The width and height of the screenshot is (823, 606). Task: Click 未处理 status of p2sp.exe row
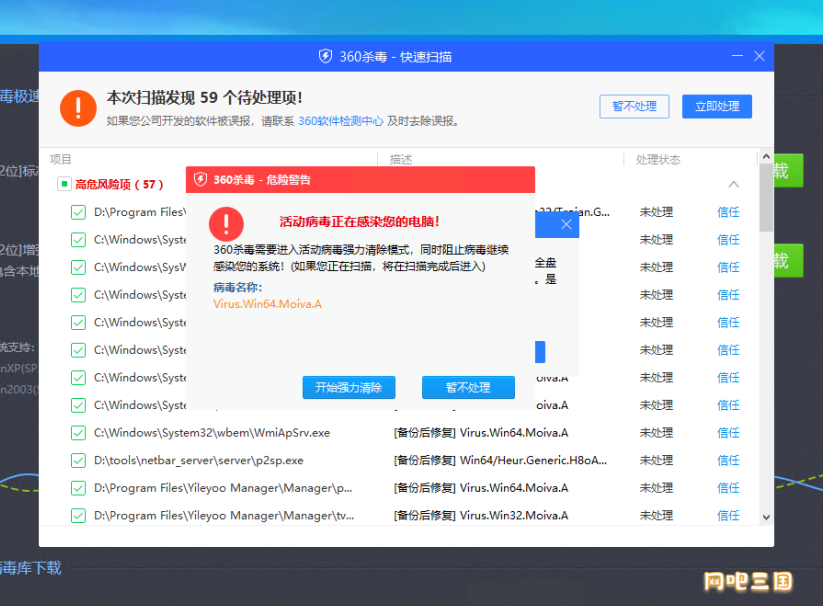click(656, 461)
